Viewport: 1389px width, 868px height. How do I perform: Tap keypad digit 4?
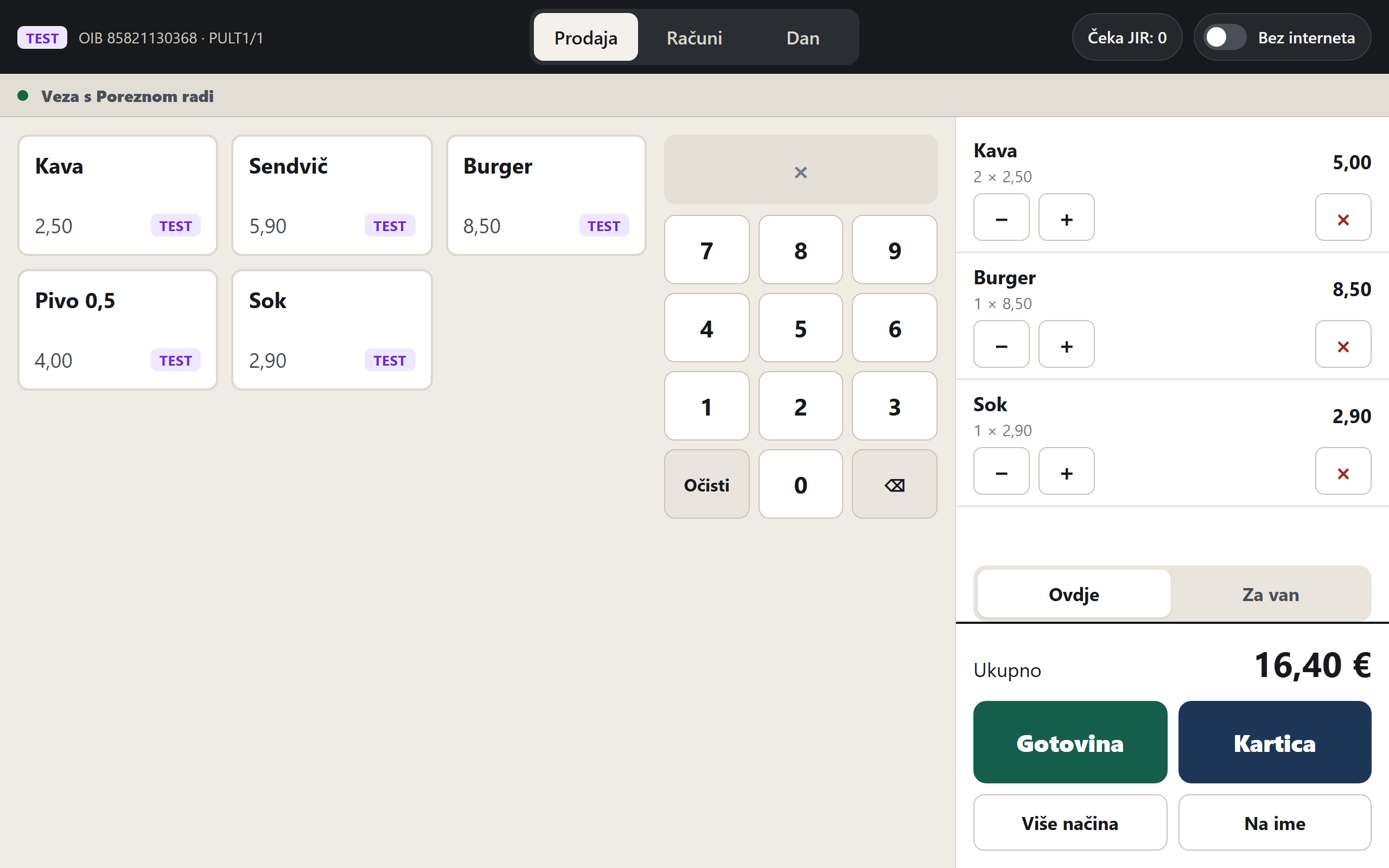[x=706, y=328]
